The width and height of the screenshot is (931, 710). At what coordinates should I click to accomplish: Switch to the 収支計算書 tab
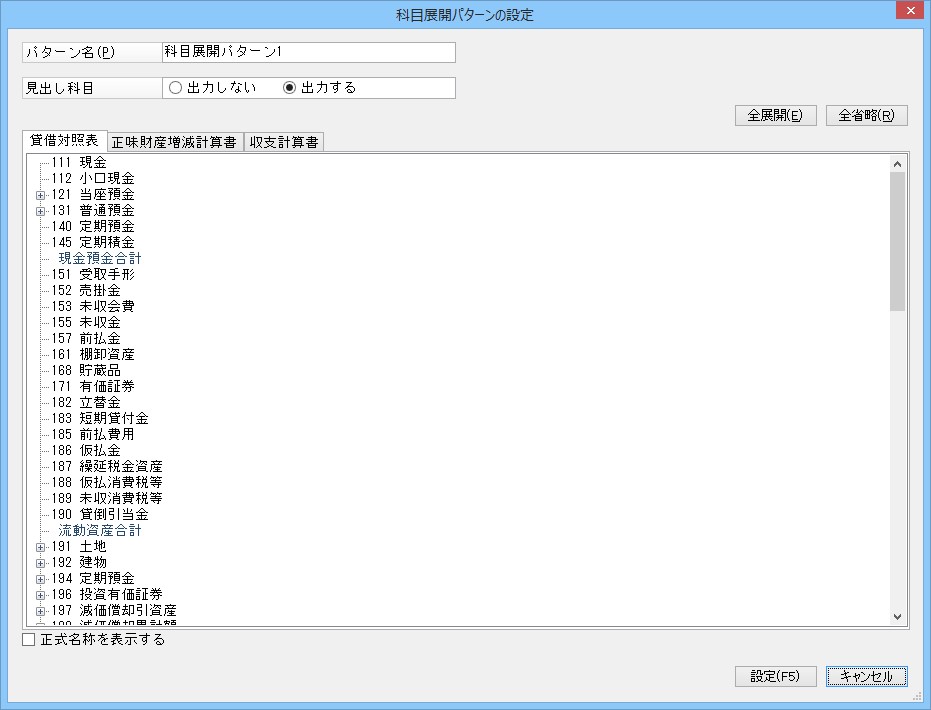(x=284, y=142)
